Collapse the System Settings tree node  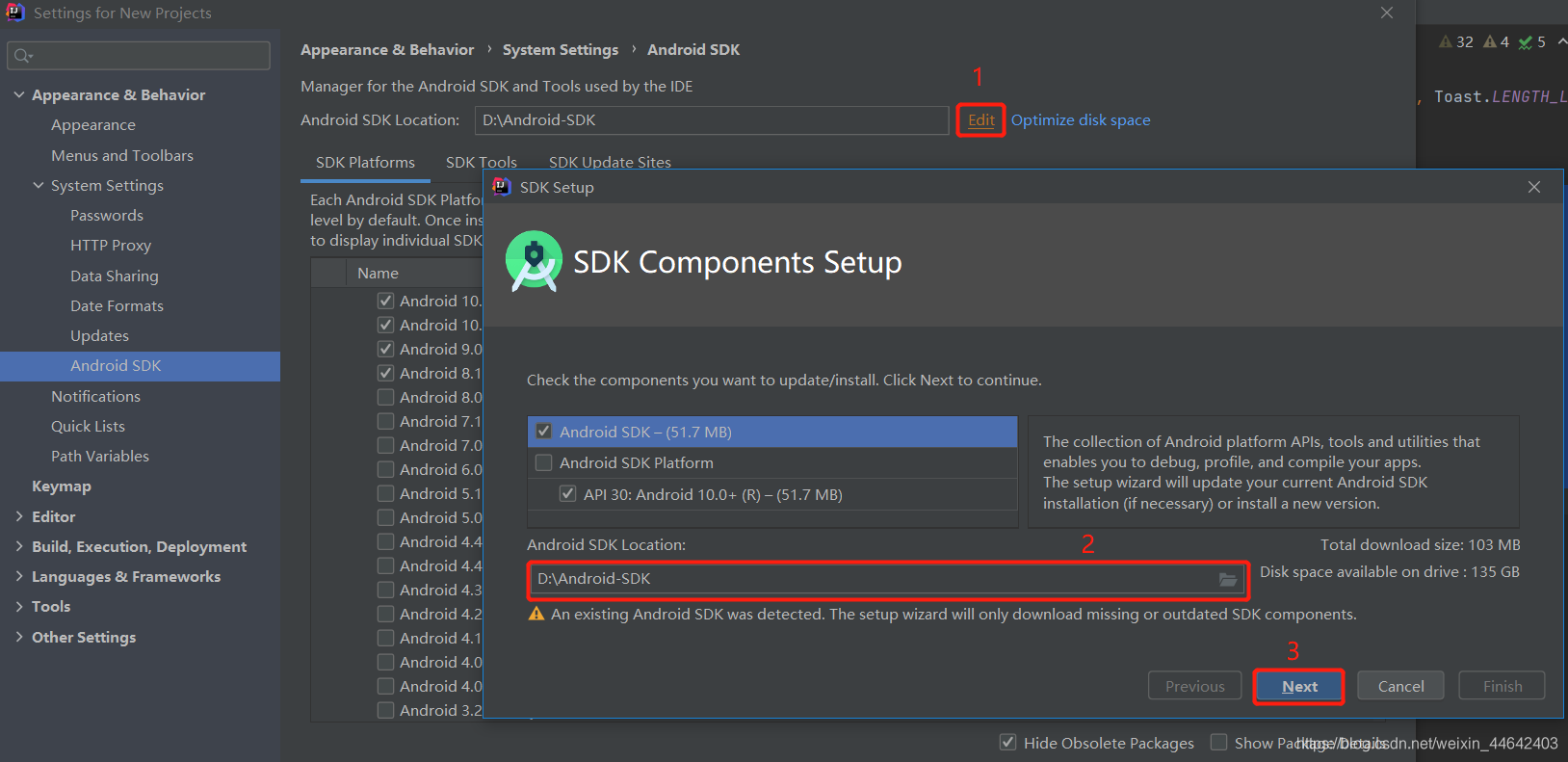[39, 185]
